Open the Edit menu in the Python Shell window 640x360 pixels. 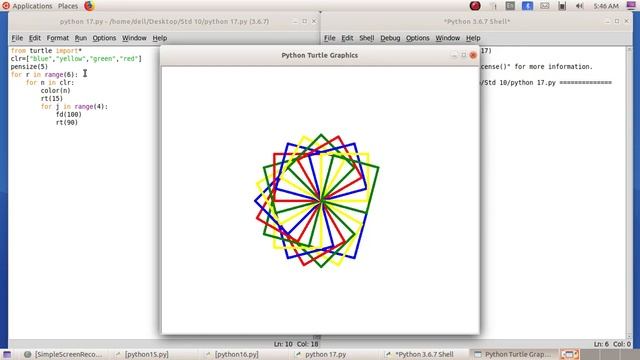347,38
